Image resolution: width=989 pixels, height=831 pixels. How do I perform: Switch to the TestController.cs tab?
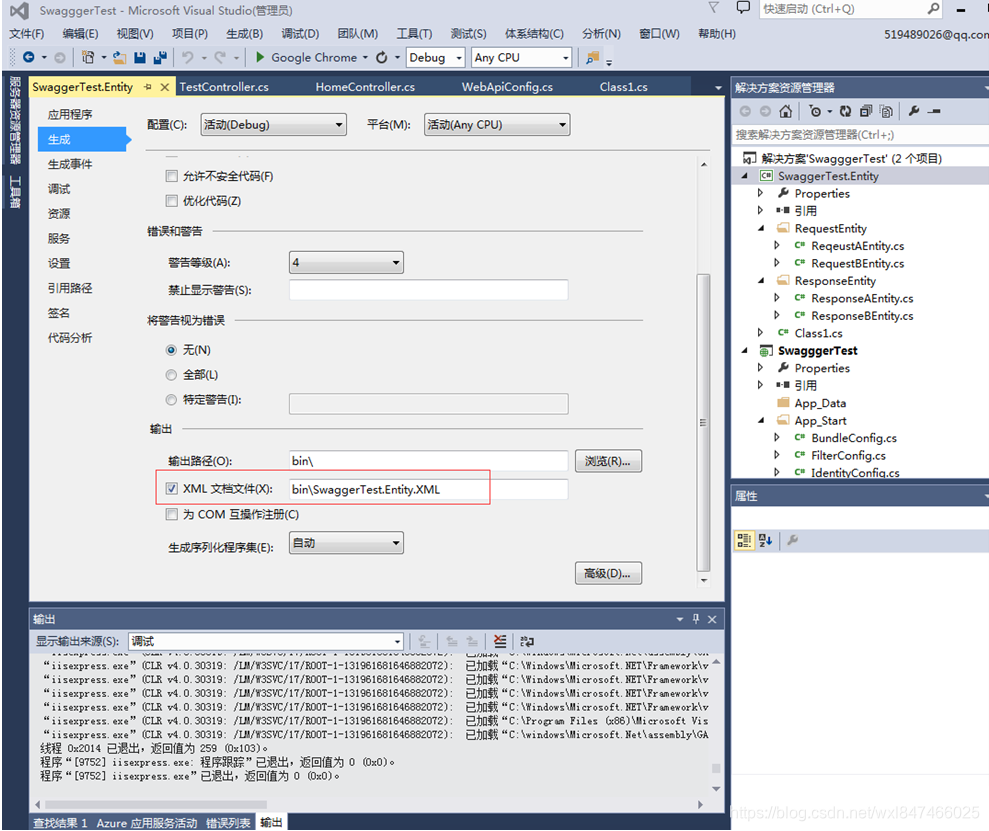pos(224,87)
